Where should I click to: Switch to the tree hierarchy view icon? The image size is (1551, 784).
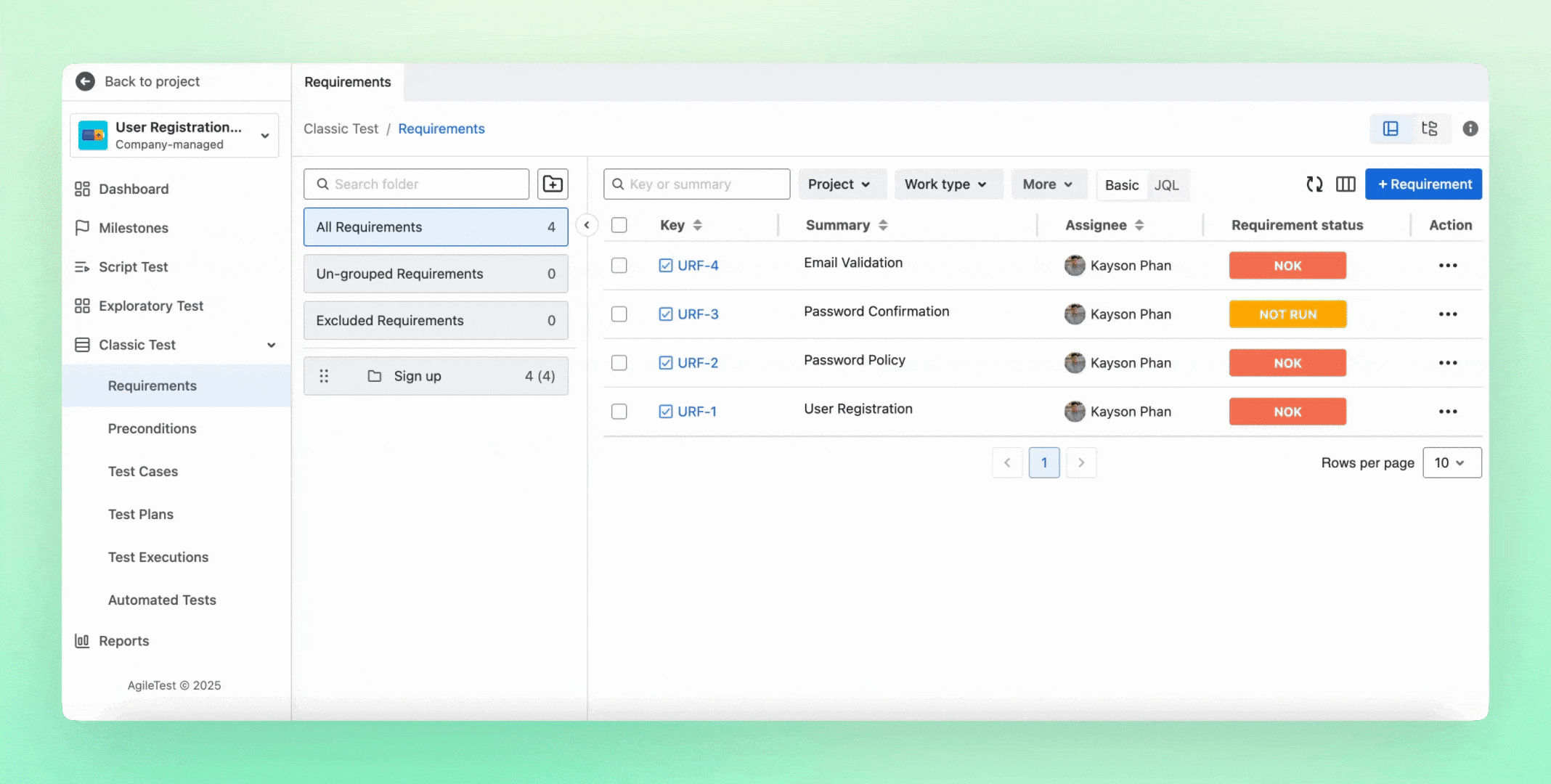(1429, 128)
